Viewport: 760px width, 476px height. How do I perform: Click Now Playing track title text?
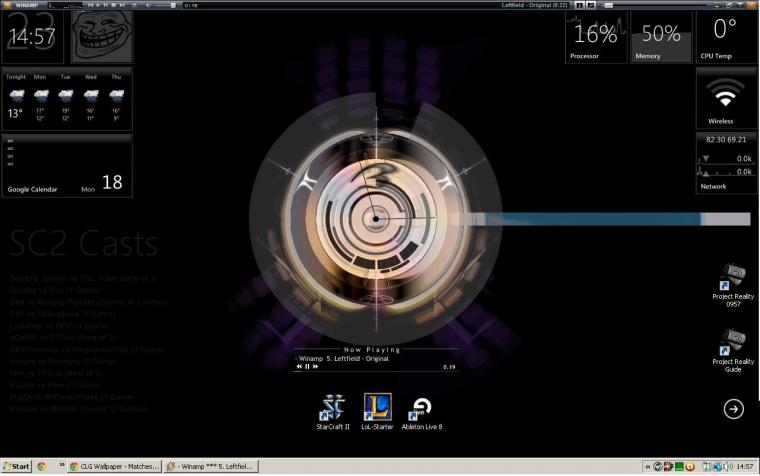(x=344, y=359)
